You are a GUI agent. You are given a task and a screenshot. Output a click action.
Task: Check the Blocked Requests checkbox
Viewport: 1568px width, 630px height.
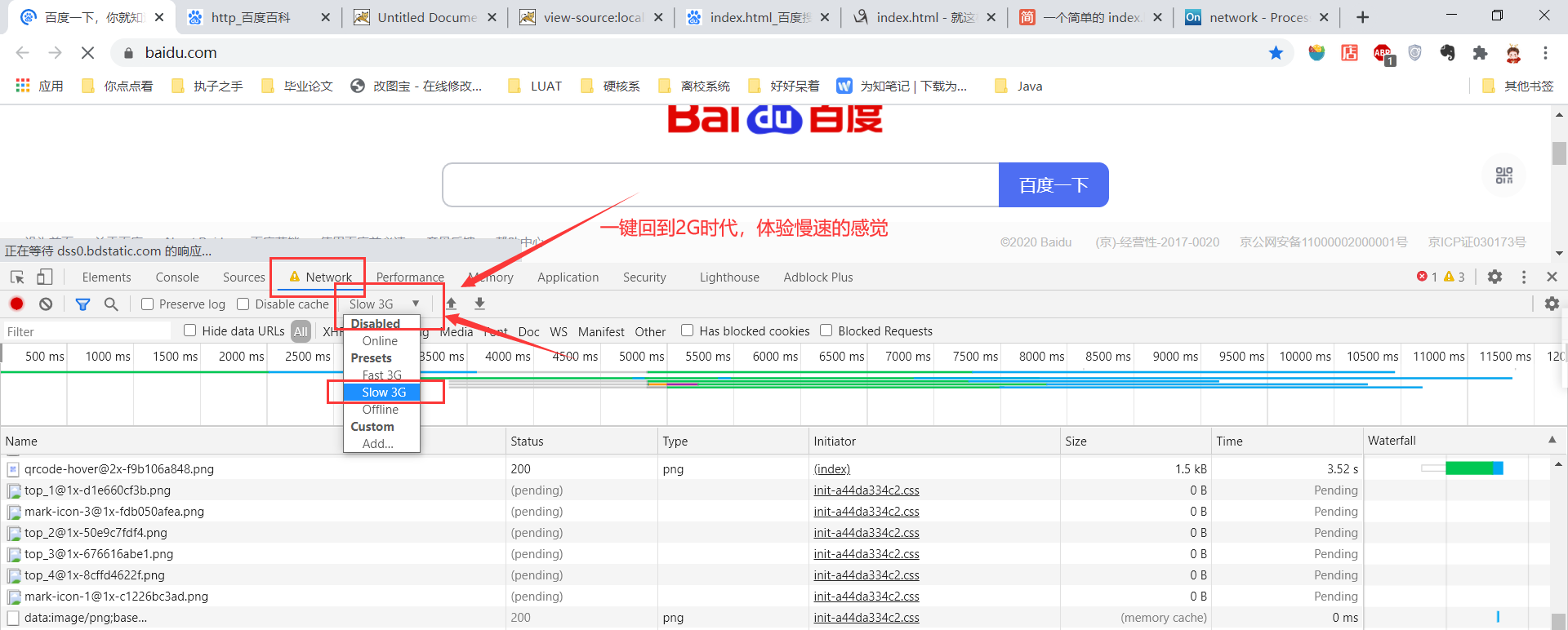pos(826,331)
